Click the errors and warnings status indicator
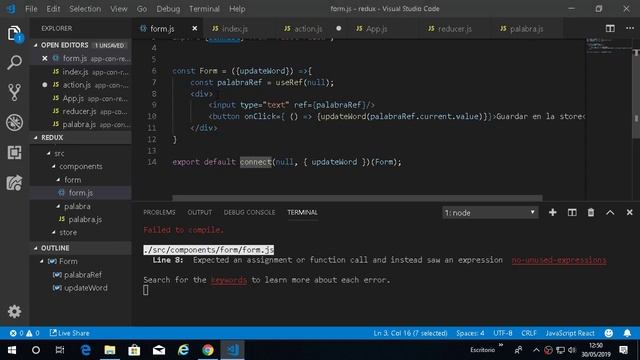 pos(24,333)
